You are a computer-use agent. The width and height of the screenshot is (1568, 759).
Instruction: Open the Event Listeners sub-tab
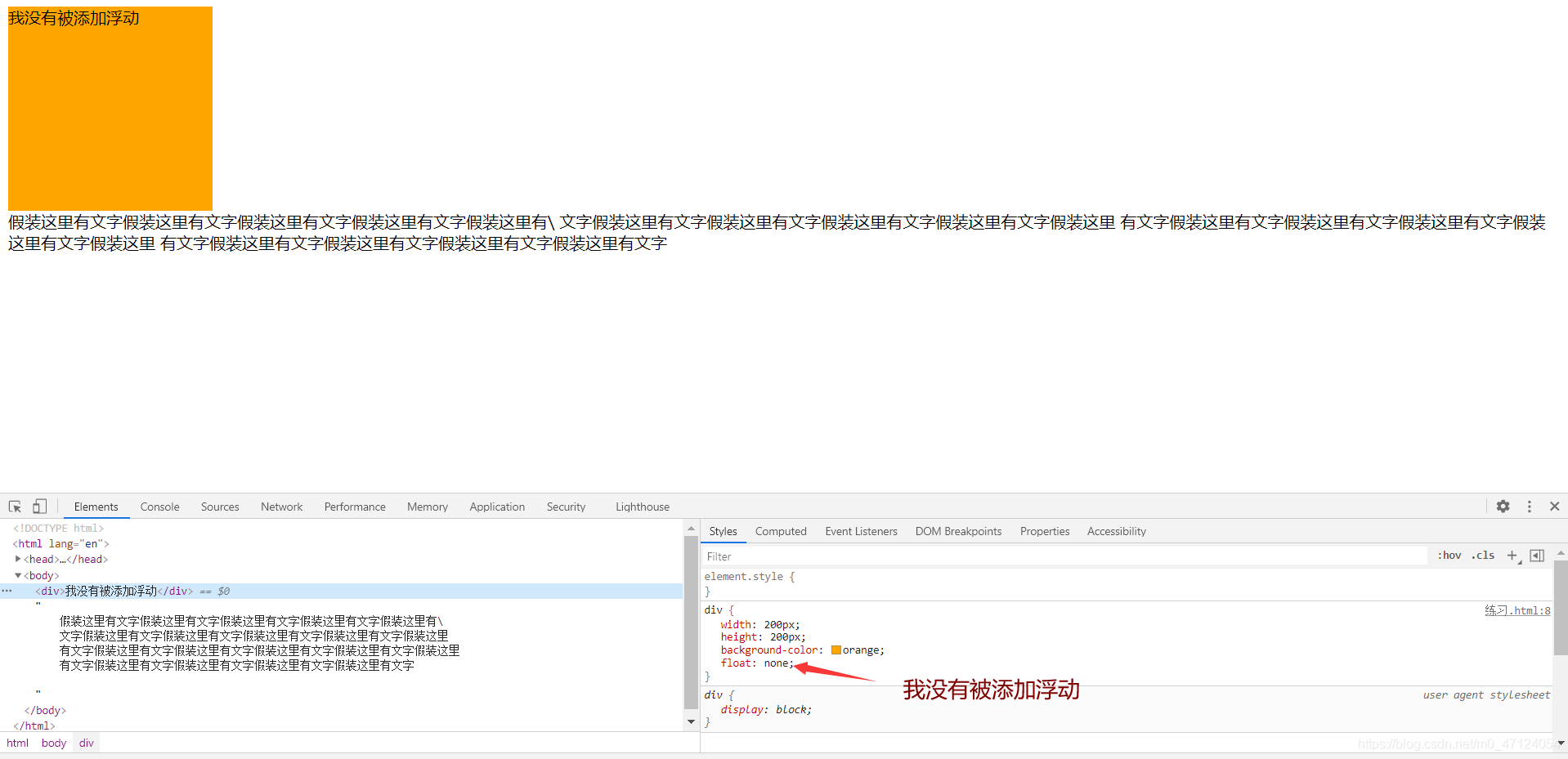[x=861, y=531]
